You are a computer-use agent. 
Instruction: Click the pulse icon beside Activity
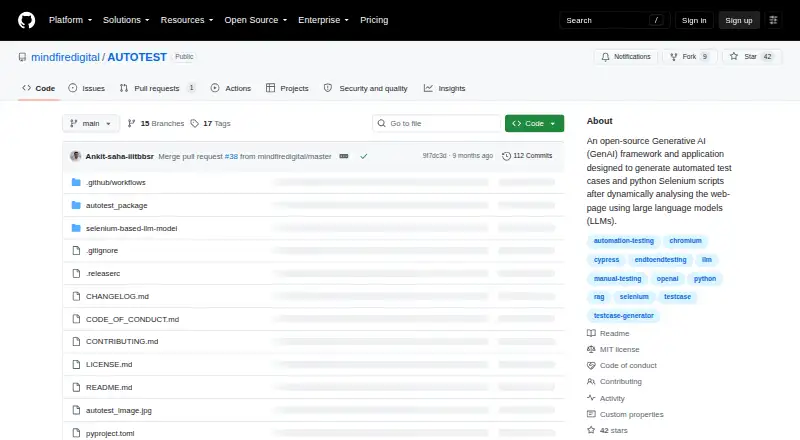click(x=591, y=398)
